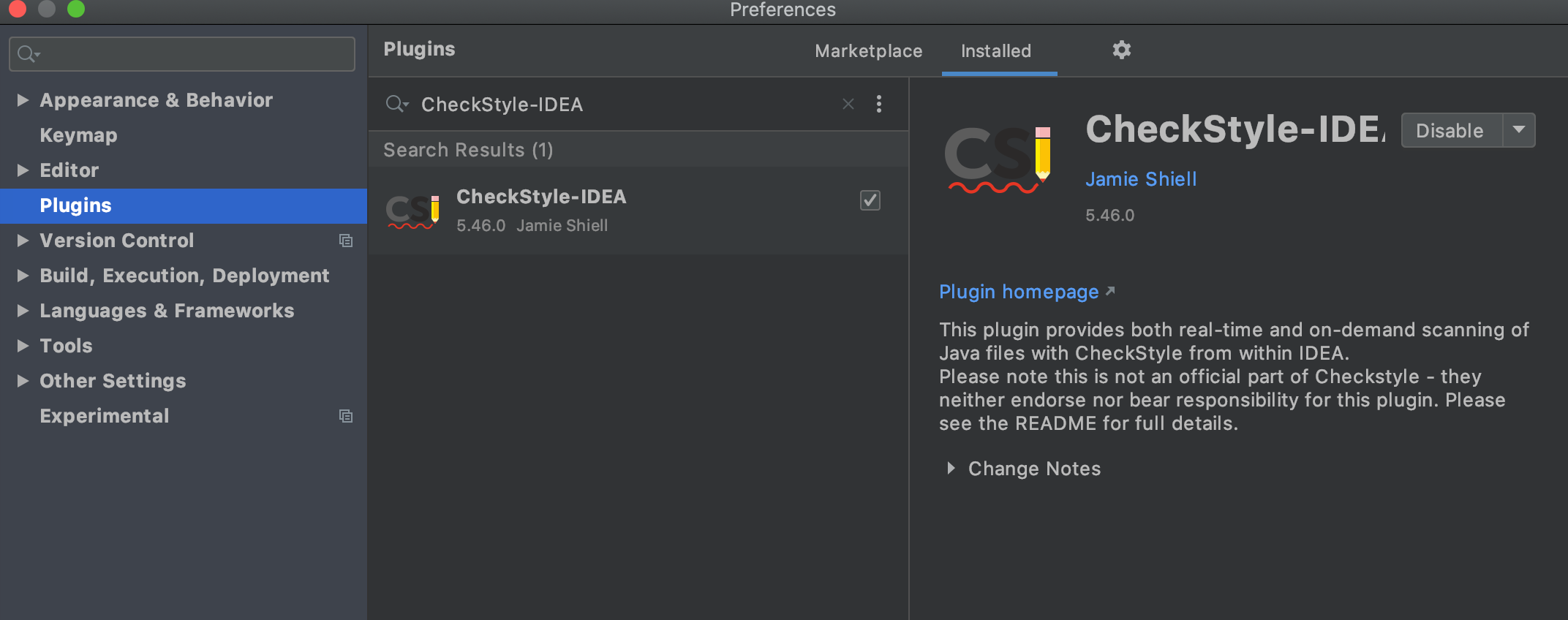Open the Plugin homepage link
This screenshot has height=620, width=1568.
pos(1019,292)
